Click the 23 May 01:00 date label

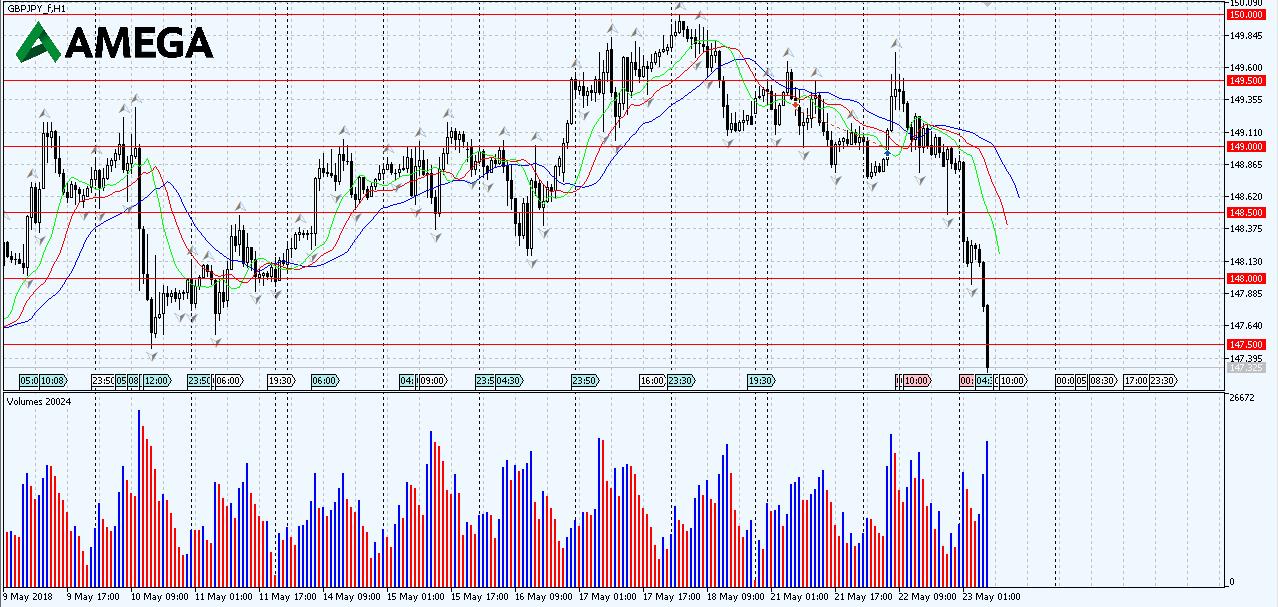coord(990,597)
